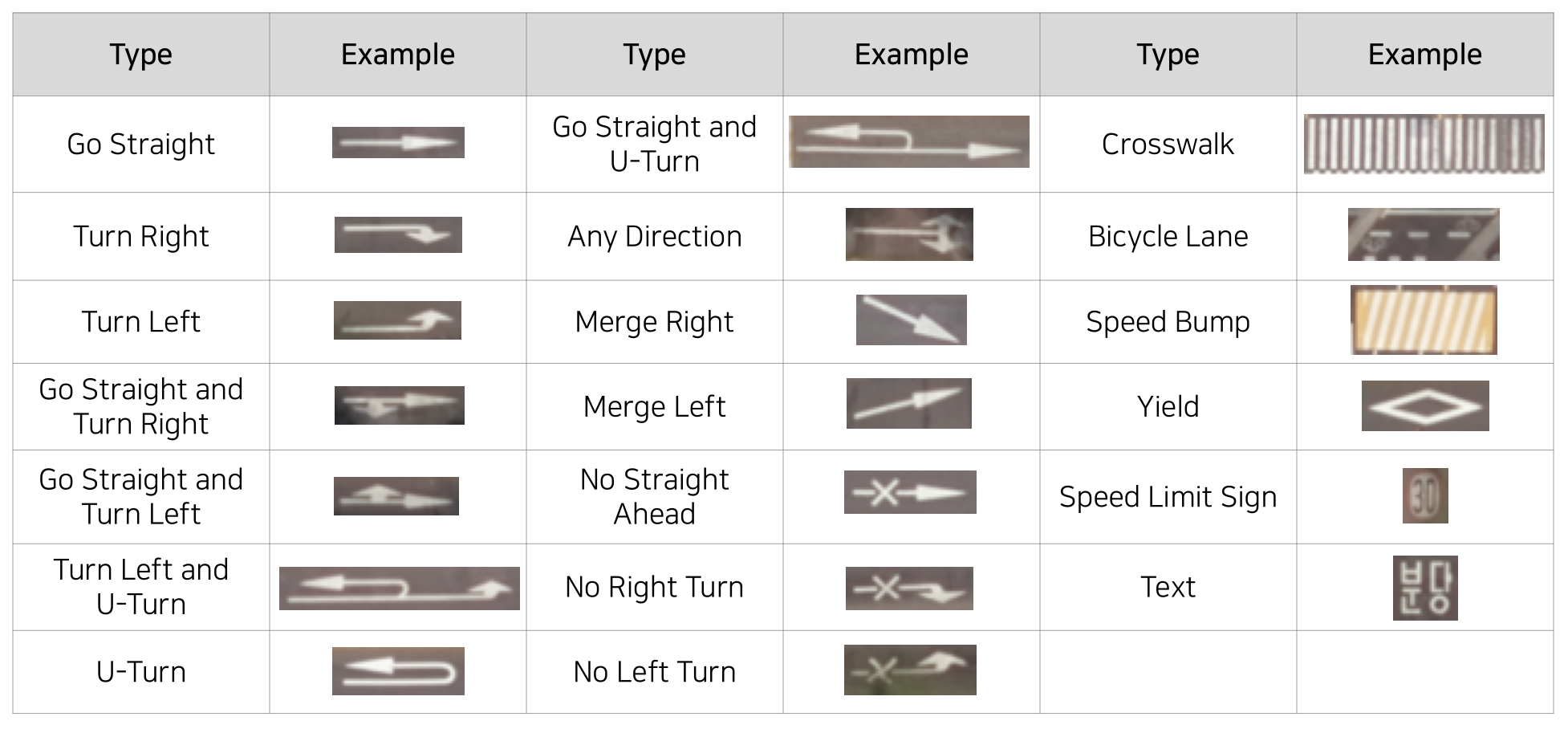
Task: Click the Go Straight arrow example image
Action: [398, 142]
